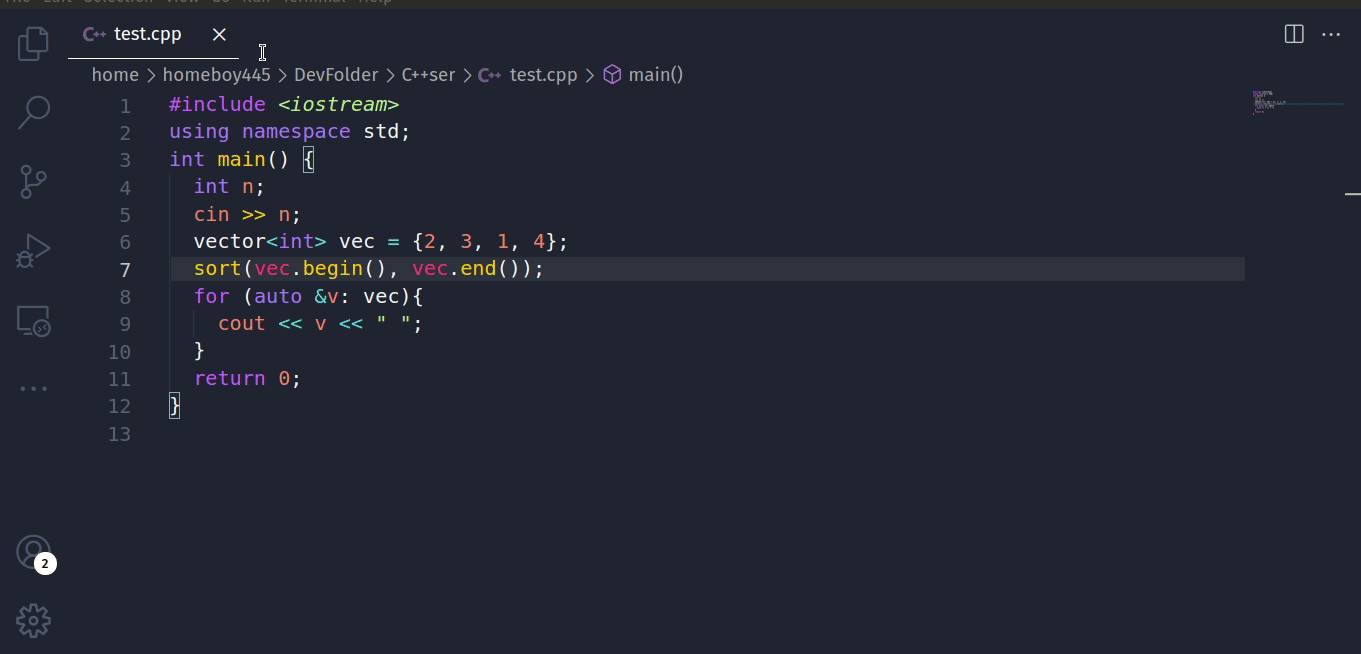This screenshot has width=1361, height=654.
Task: Click the C++ file icon on test.cpp tab
Action: [95, 34]
